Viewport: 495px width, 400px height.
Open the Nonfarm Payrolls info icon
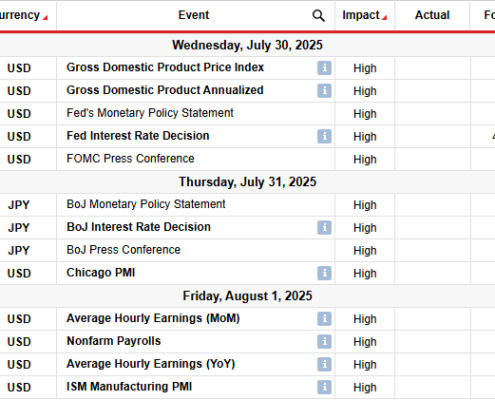pyautogui.click(x=324, y=342)
